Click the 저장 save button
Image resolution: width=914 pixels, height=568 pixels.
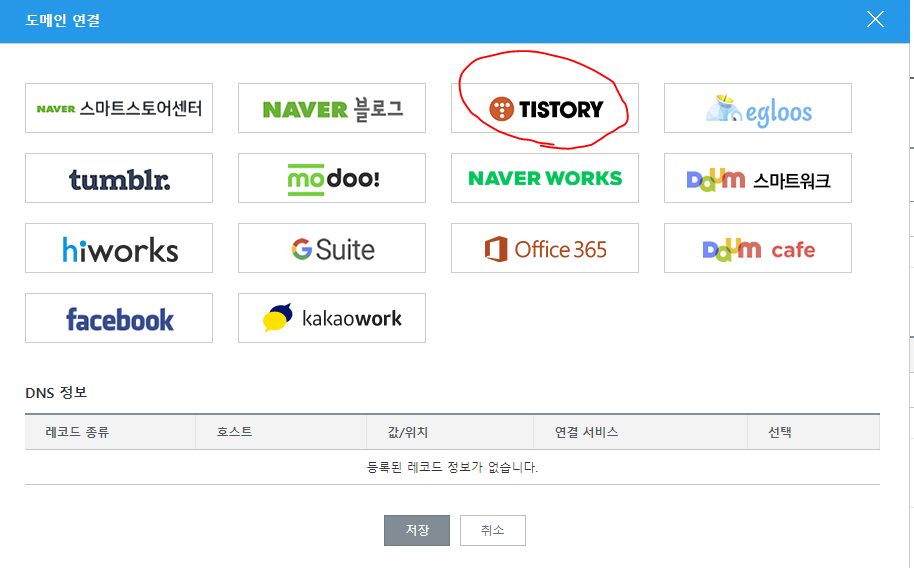point(417,530)
